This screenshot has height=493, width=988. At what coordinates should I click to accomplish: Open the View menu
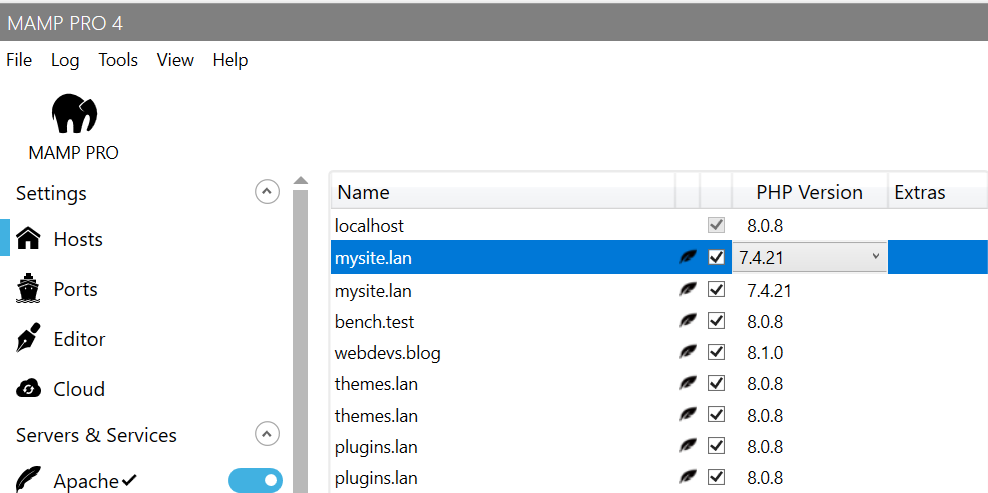(x=175, y=60)
